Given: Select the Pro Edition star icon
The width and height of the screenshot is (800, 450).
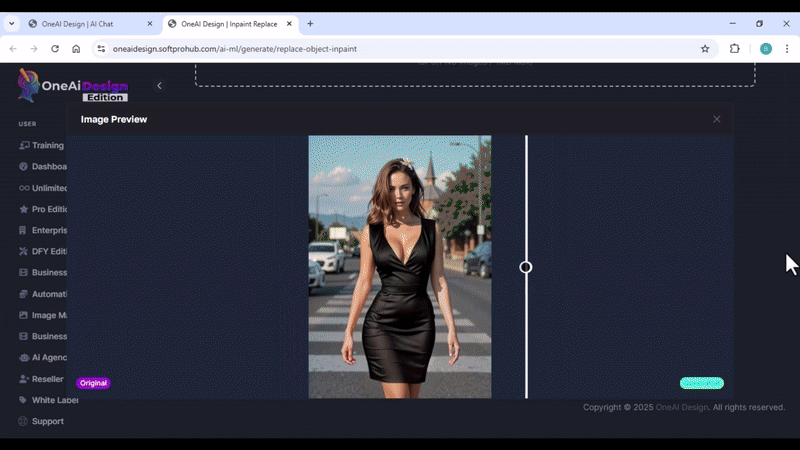Looking at the screenshot, I should pos(24,209).
